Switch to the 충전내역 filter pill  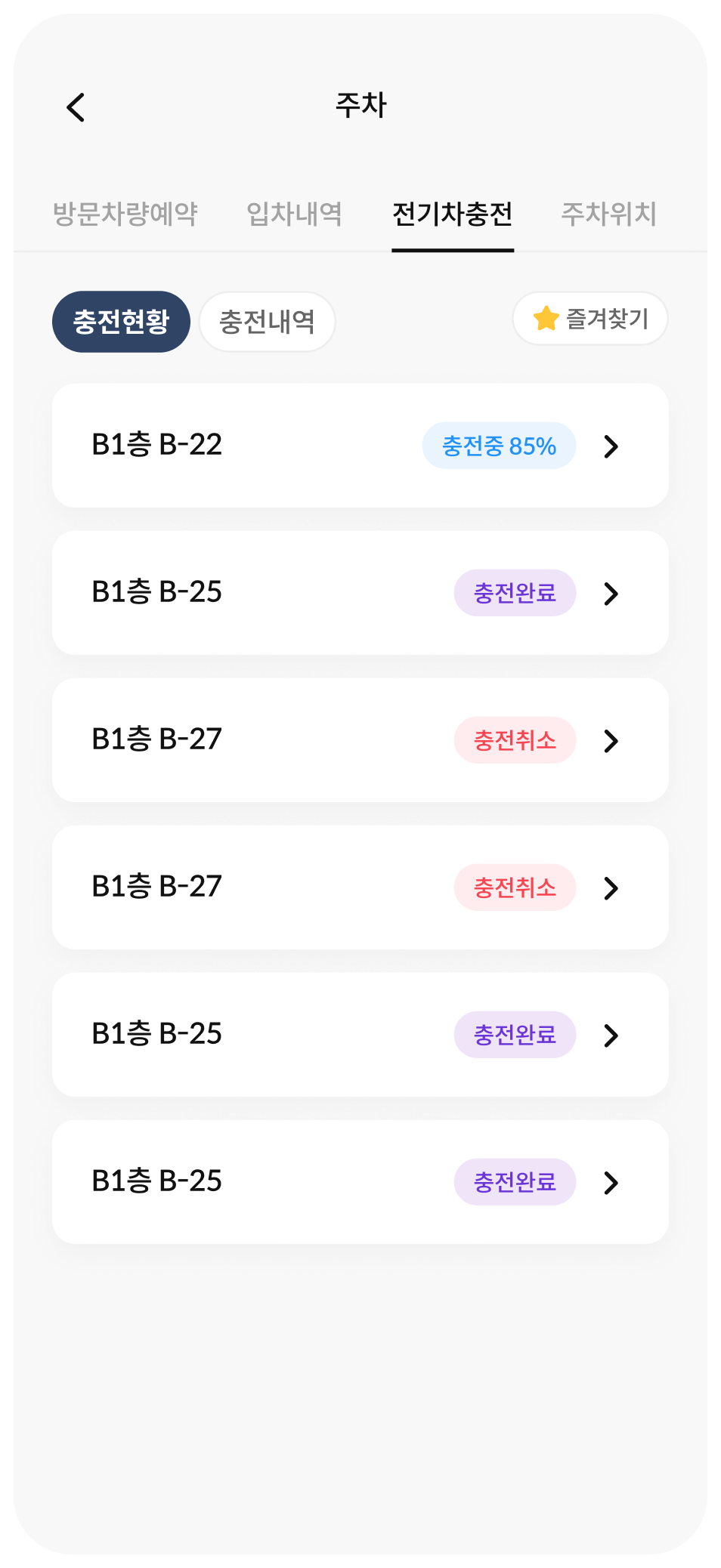[267, 322]
